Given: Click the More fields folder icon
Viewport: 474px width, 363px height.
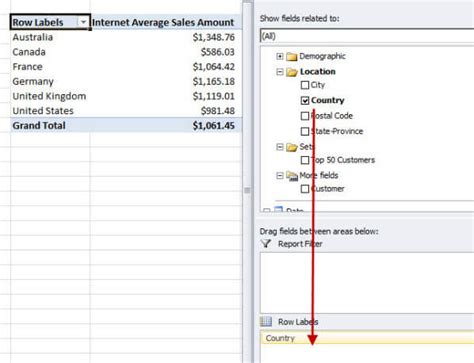Looking at the screenshot, I should tap(292, 176).
